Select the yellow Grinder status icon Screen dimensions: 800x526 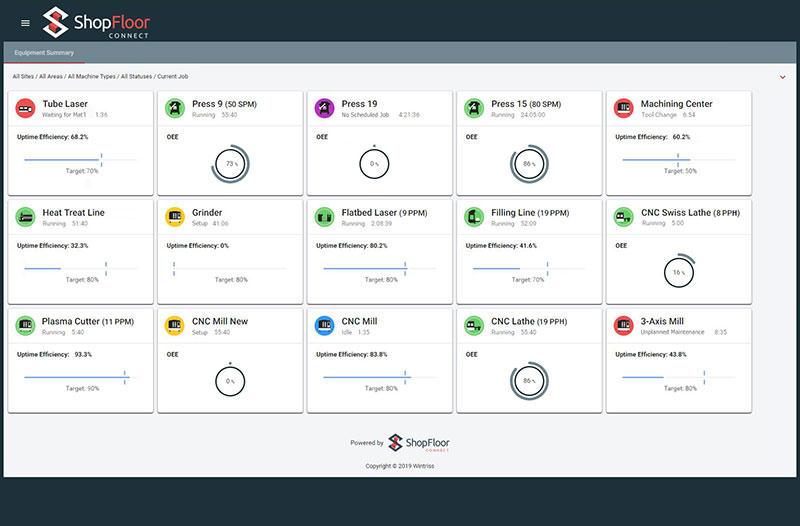pyautogui.click(x=174, y=217)
